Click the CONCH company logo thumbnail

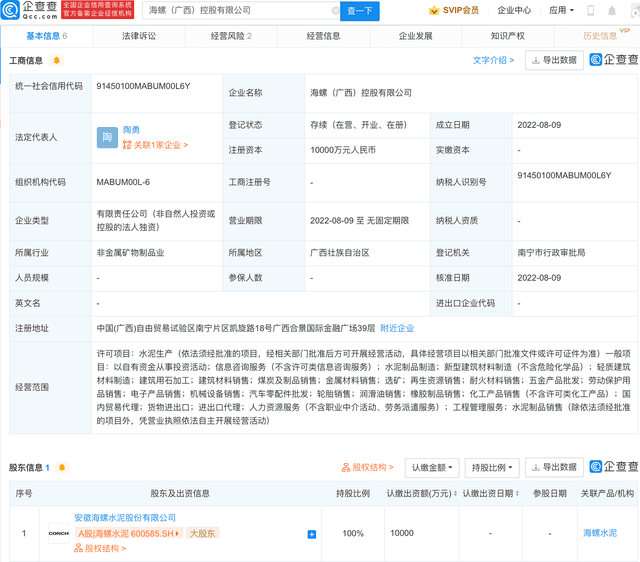[x=59, y=533]
